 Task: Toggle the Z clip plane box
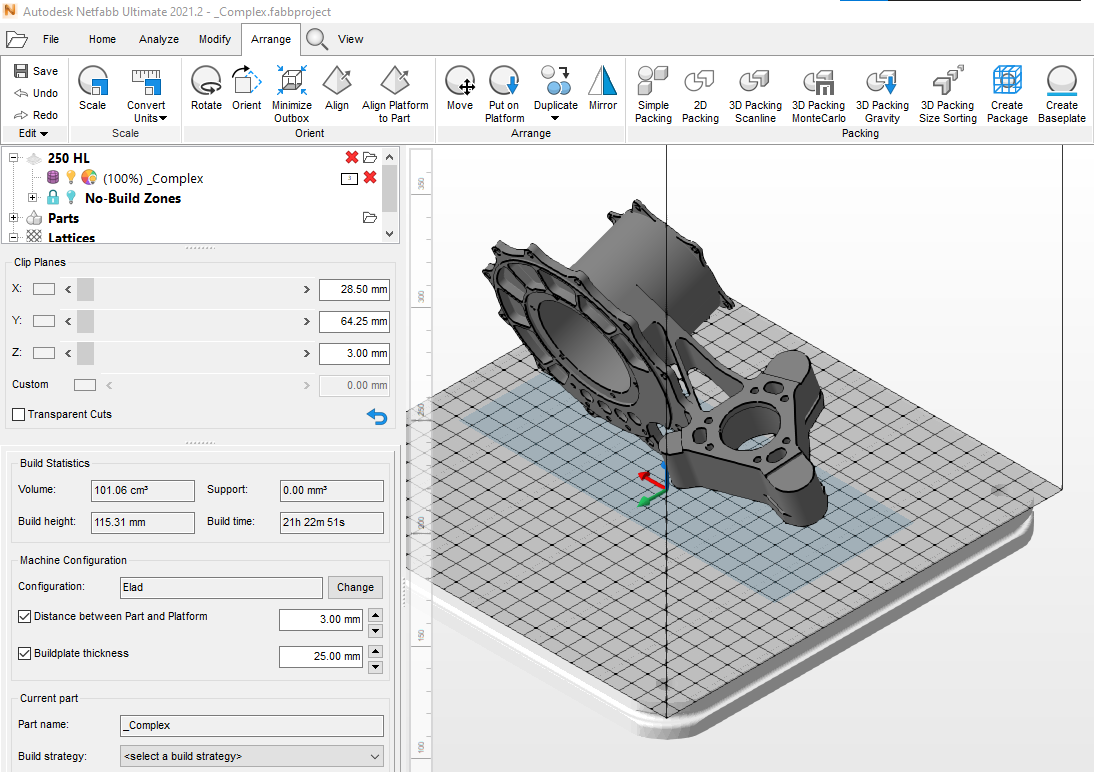[44, 353]
